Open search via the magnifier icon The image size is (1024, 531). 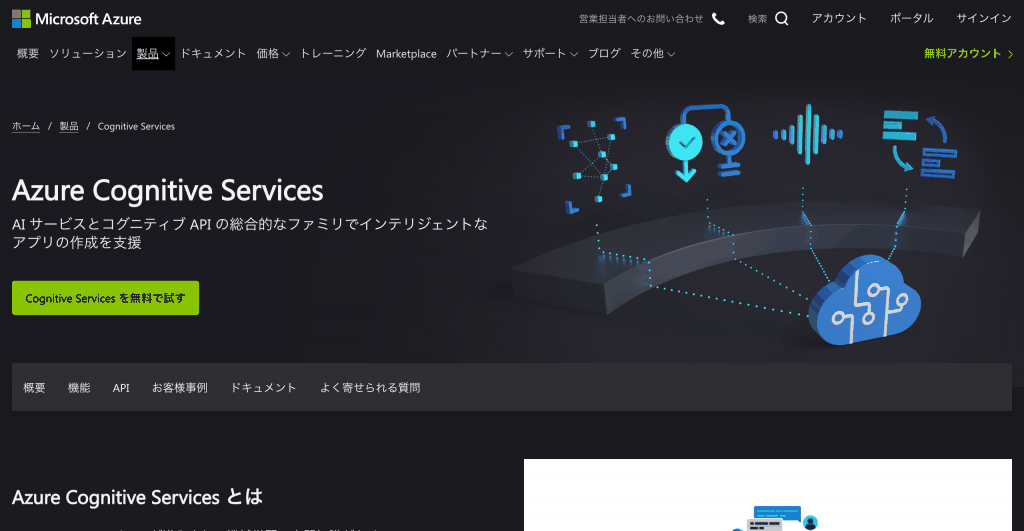pos(782,19)
